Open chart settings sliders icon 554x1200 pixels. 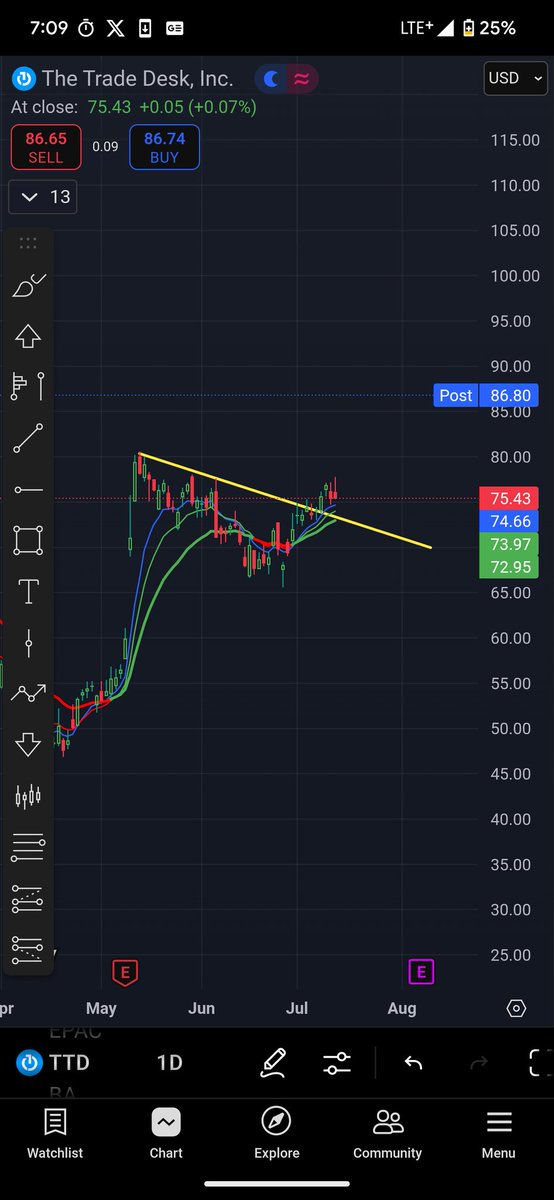pos(338,1062)
